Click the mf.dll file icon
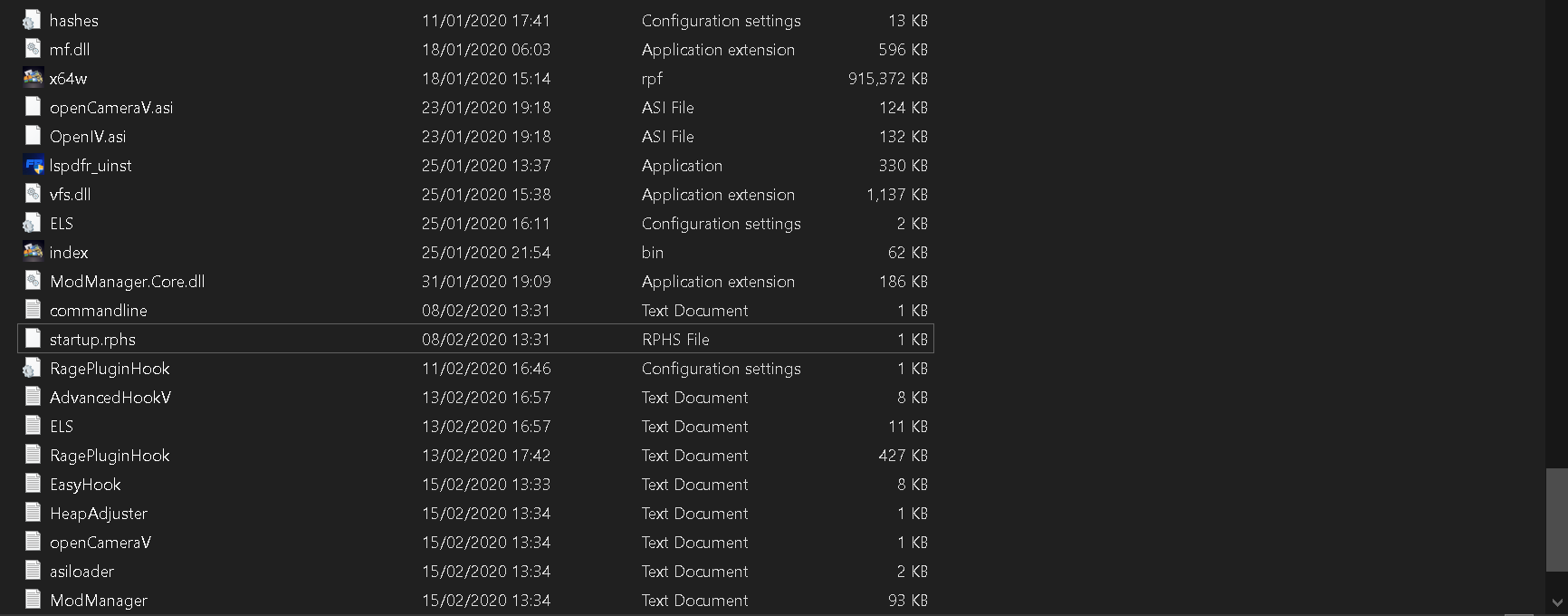The height and width of the screenshot is (616, 1568). (x=33, y=49)
